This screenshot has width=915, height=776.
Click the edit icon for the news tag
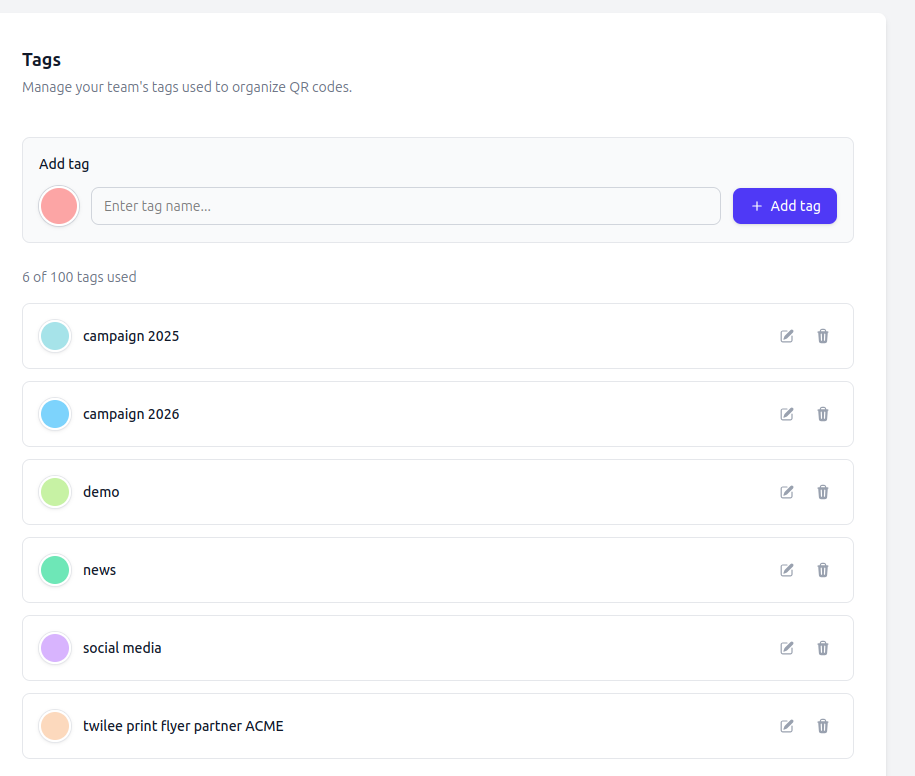pyautogui.click(x=786, y=570)
